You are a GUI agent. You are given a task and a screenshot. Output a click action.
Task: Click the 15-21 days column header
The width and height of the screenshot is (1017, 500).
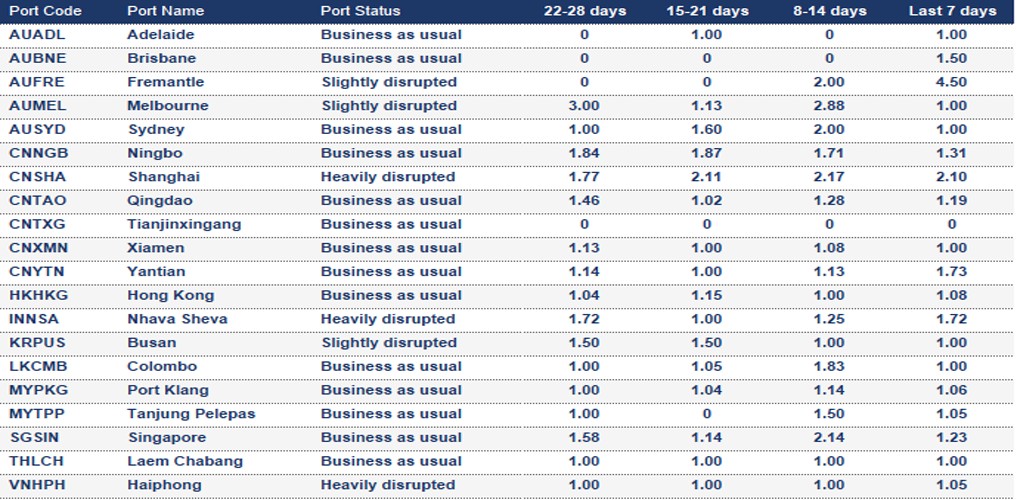click(707, 11)
